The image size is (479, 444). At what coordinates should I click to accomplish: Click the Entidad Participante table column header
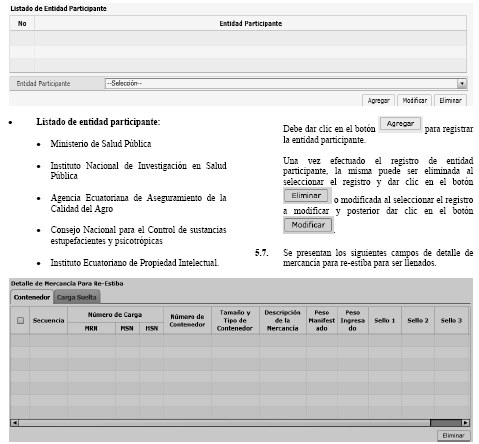(250, 24)
